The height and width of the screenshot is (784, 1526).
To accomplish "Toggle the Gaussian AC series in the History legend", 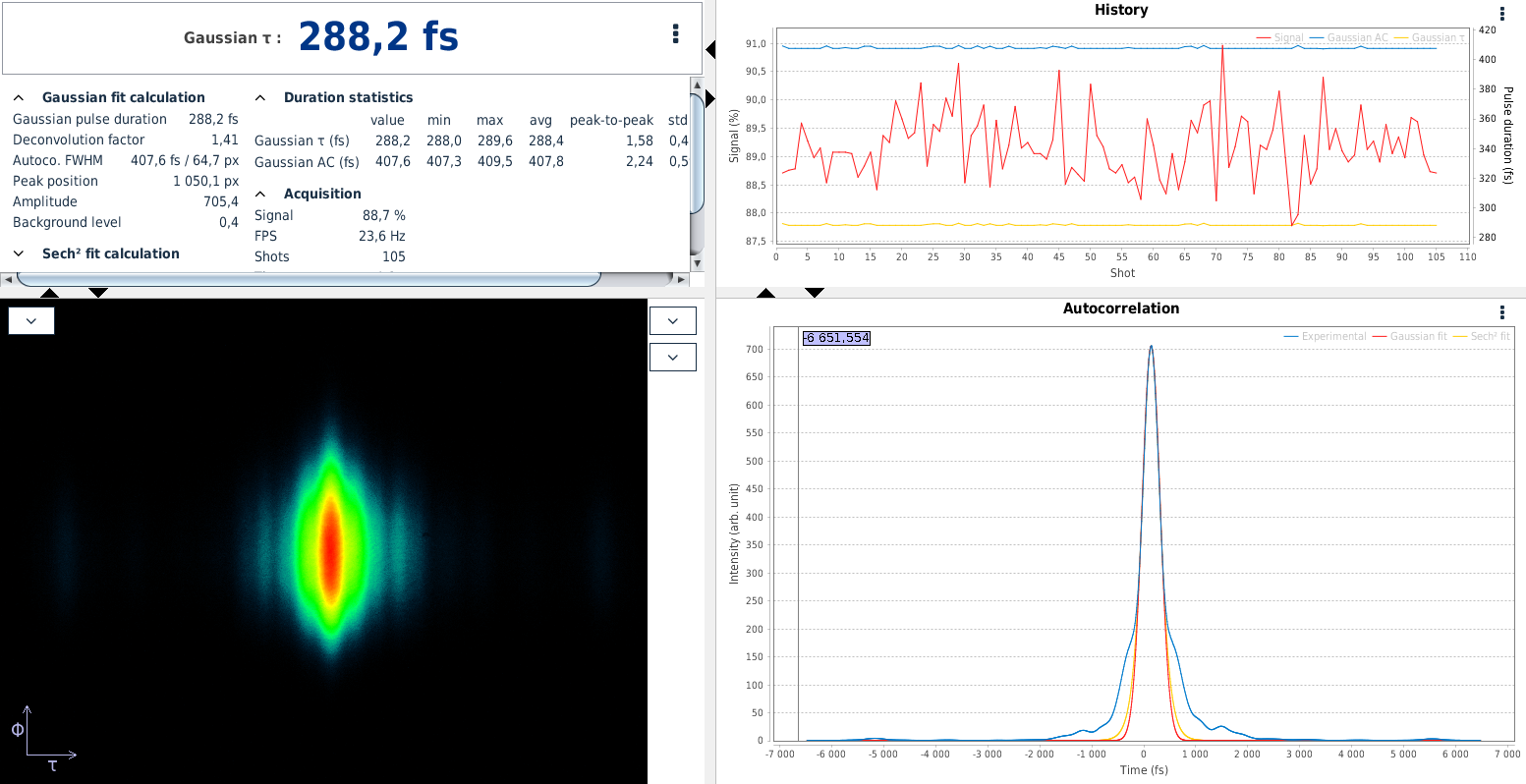I will pos(1348,37).
